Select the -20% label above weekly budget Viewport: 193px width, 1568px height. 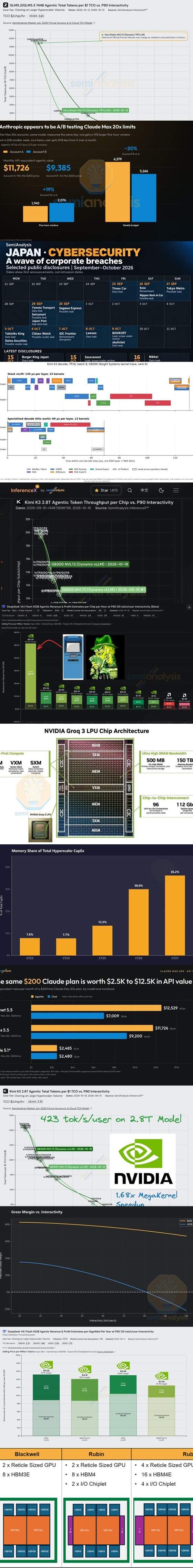click(131, 148)
